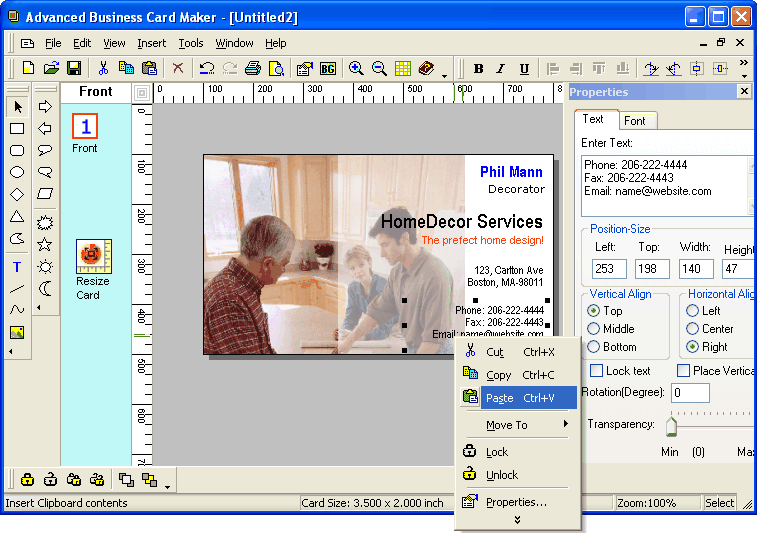Select the star shape tool

pyautogui.click(x=45, y=244)
